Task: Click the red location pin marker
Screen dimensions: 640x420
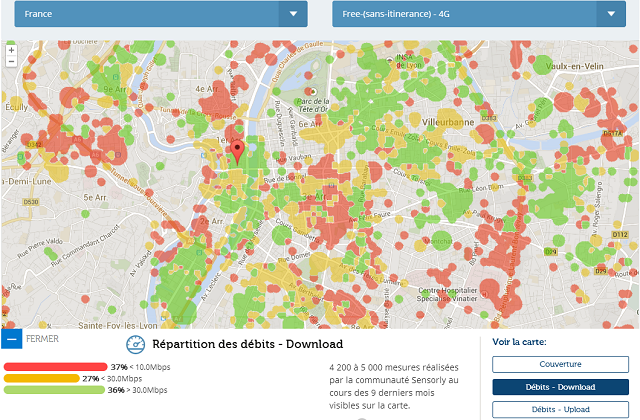Action: tap(237, 152)
